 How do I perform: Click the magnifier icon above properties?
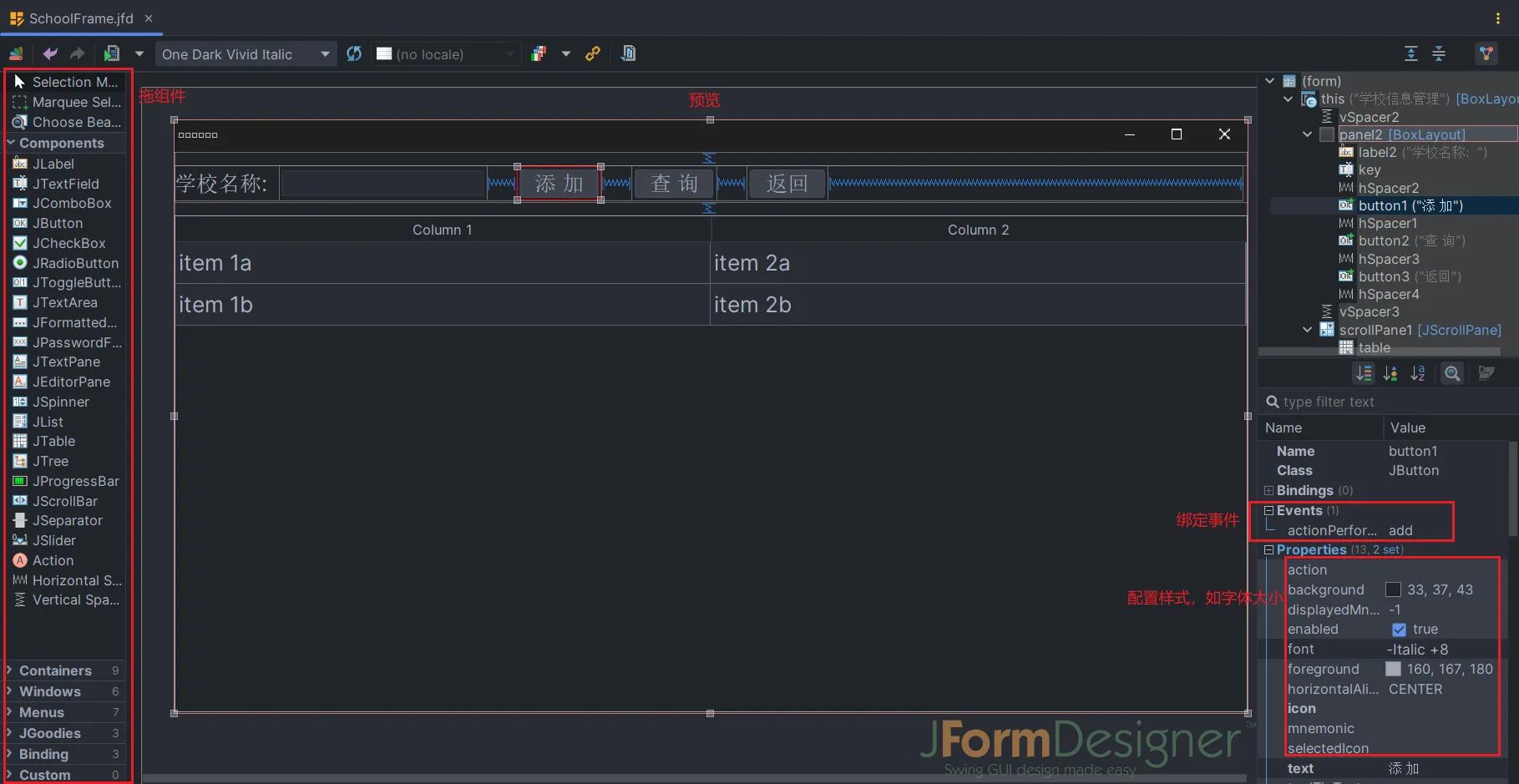click(x=1452, y=373)
